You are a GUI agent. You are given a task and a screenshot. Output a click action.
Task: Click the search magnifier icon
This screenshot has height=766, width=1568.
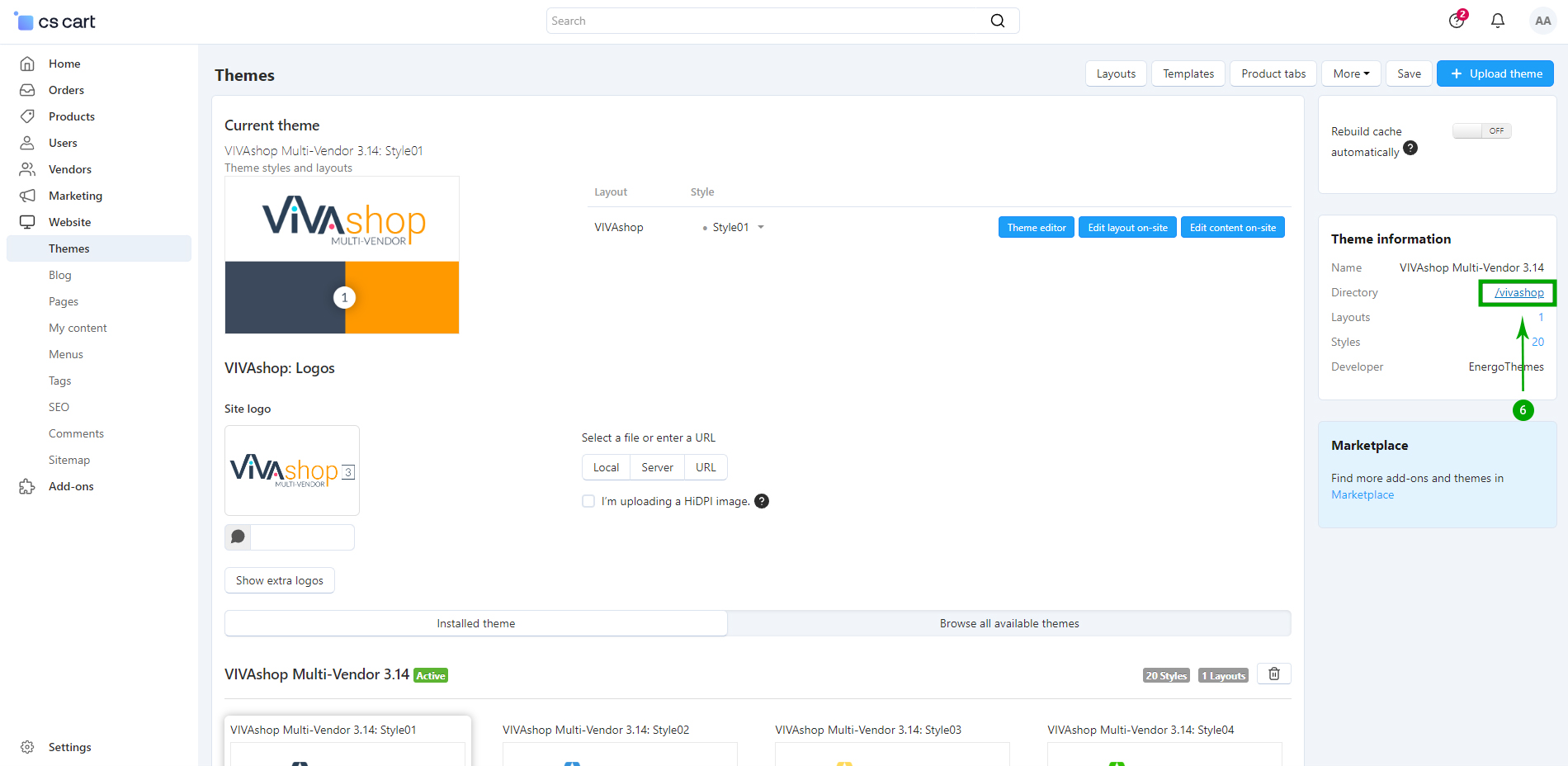point(997,21)
